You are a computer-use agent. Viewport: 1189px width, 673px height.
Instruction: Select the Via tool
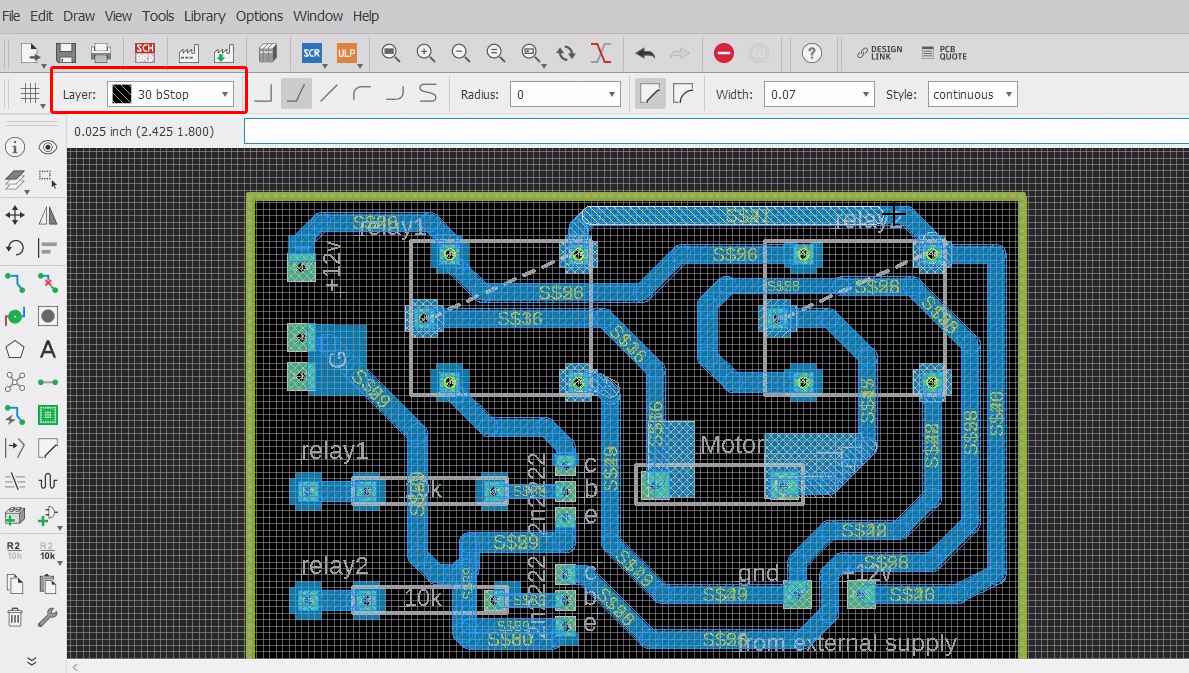(x=15, y=316)
